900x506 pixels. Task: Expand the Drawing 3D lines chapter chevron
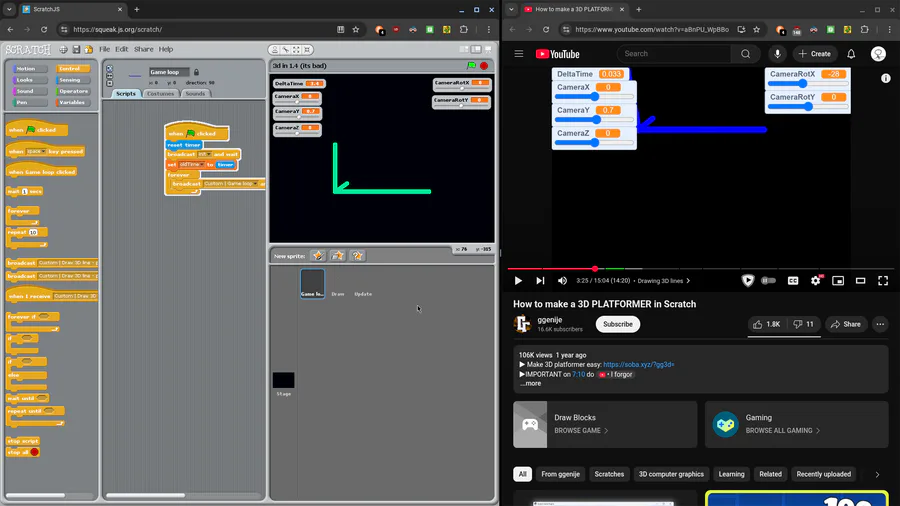pyautogui.click(x=688, y=281)
